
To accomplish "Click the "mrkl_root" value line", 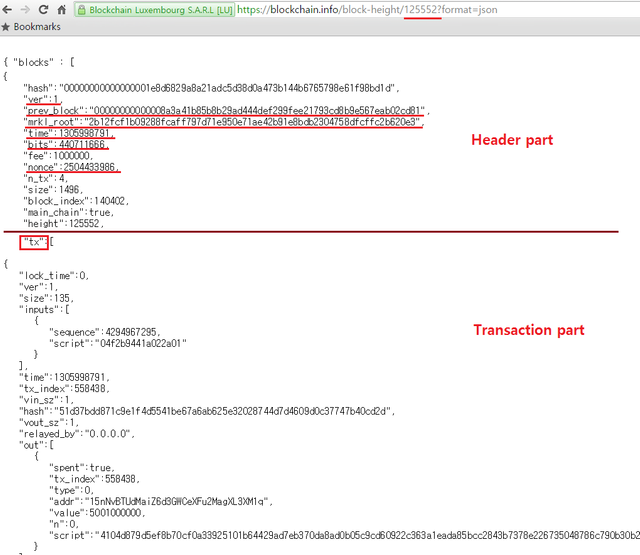I will [x=224, y=122].
